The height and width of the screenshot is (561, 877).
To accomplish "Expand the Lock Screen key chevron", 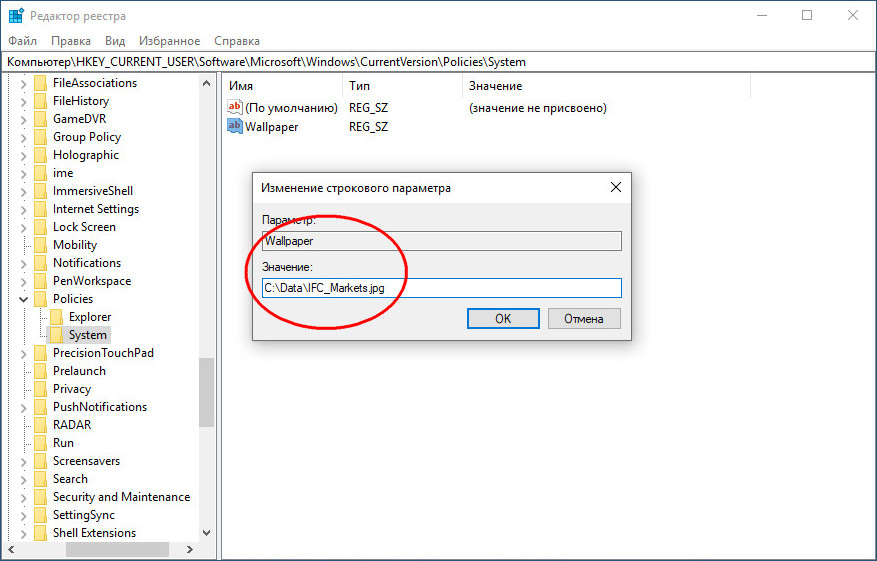I will tap(23, 228).
